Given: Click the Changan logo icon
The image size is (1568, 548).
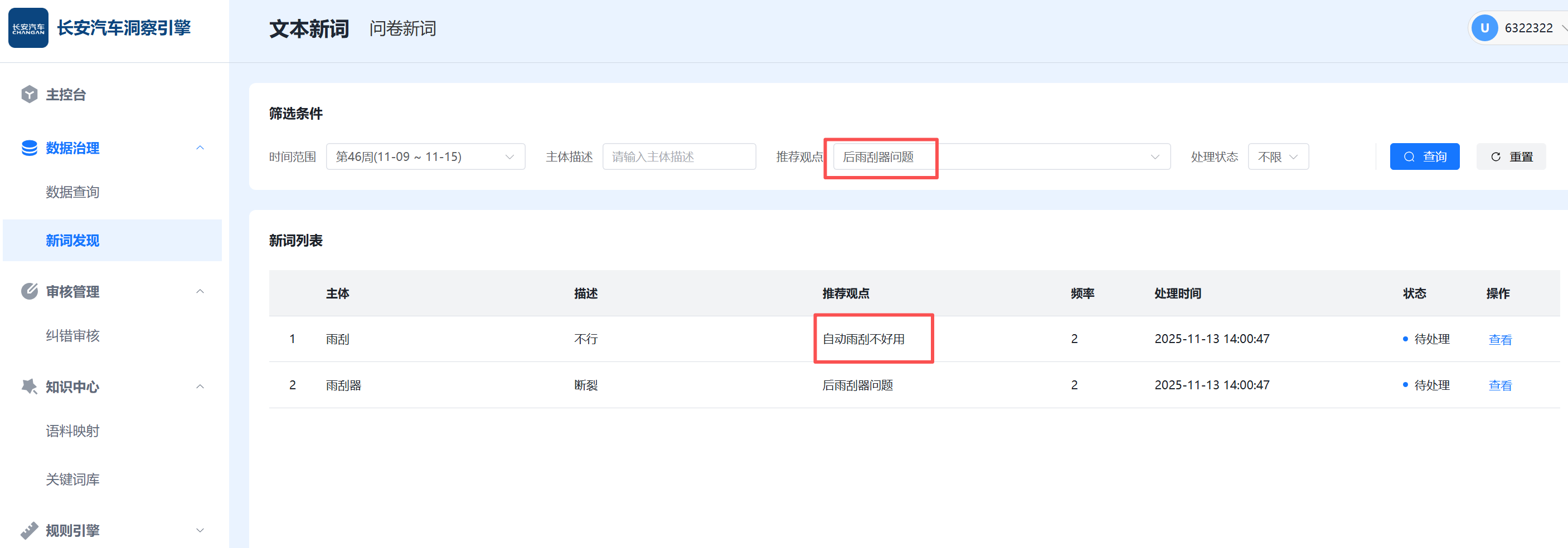Looking at the screenshot, I should tap(28, 28).
